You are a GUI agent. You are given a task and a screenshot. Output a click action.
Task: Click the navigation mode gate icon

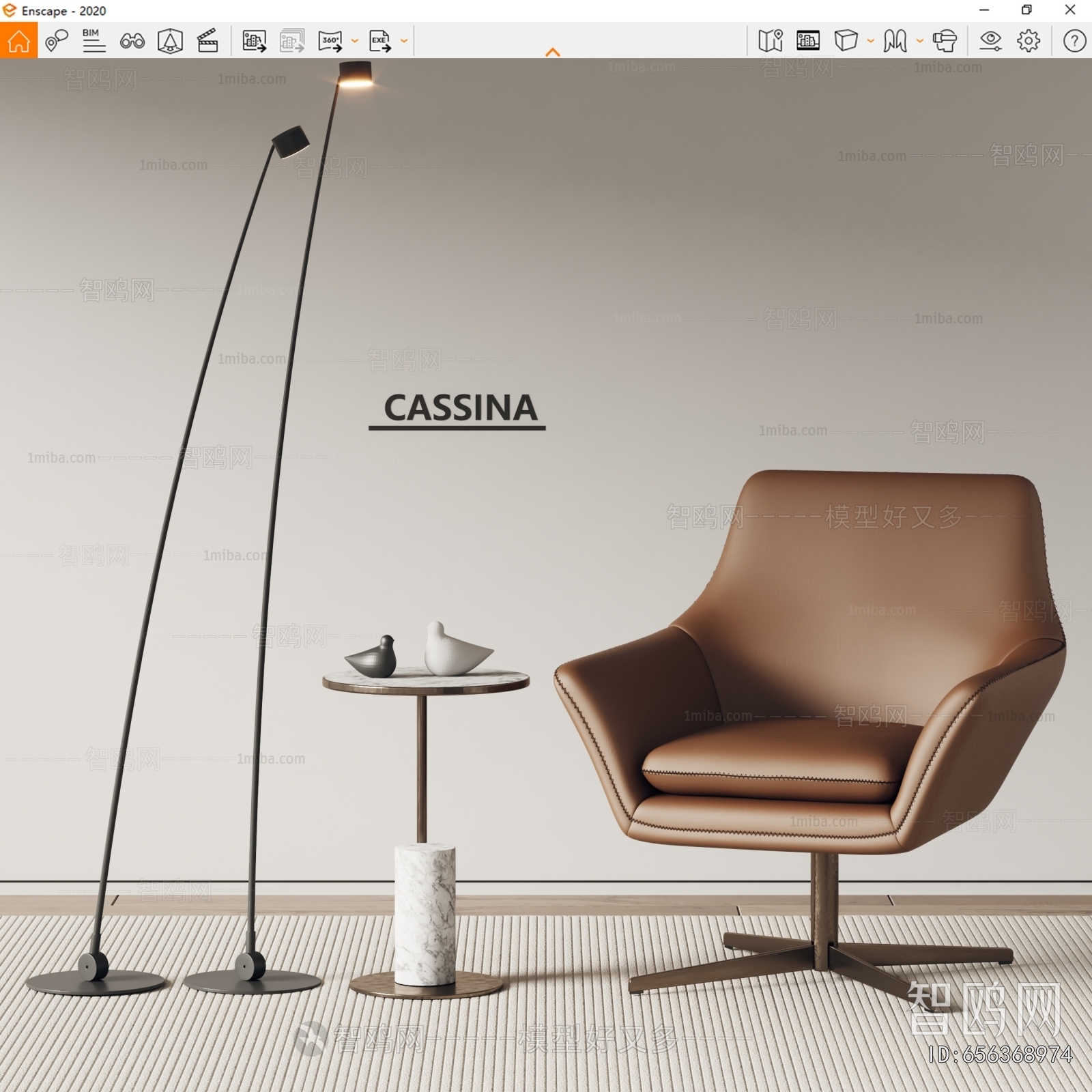[895, 41]
